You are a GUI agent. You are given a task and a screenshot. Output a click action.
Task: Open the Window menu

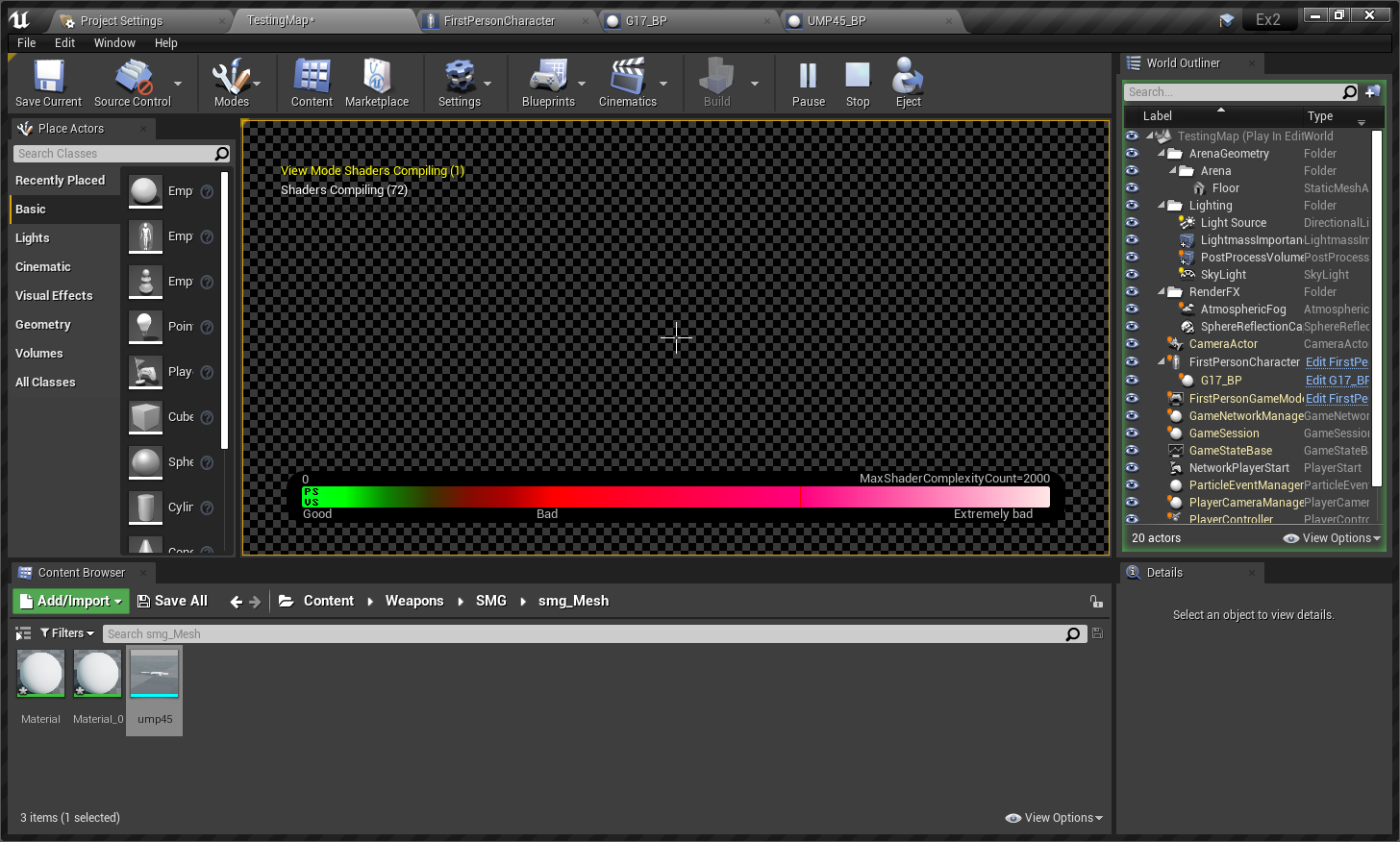[x=114, y=43]
